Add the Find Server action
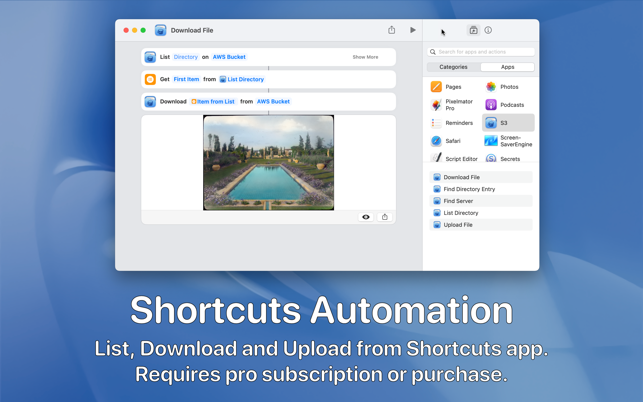This screenshot has width=643, height=402. (x=481, y=201)
